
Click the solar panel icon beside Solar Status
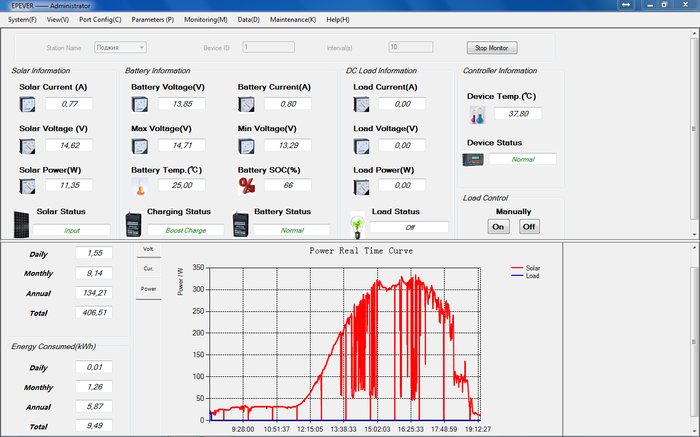click(x=21, y=222)
